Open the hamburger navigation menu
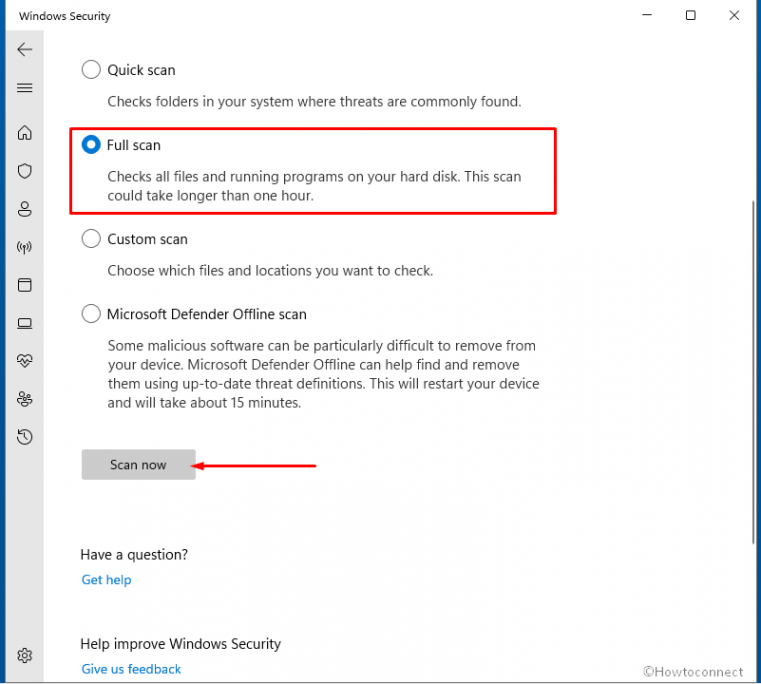The image size is (761, 684). click(x=25, y=88)
